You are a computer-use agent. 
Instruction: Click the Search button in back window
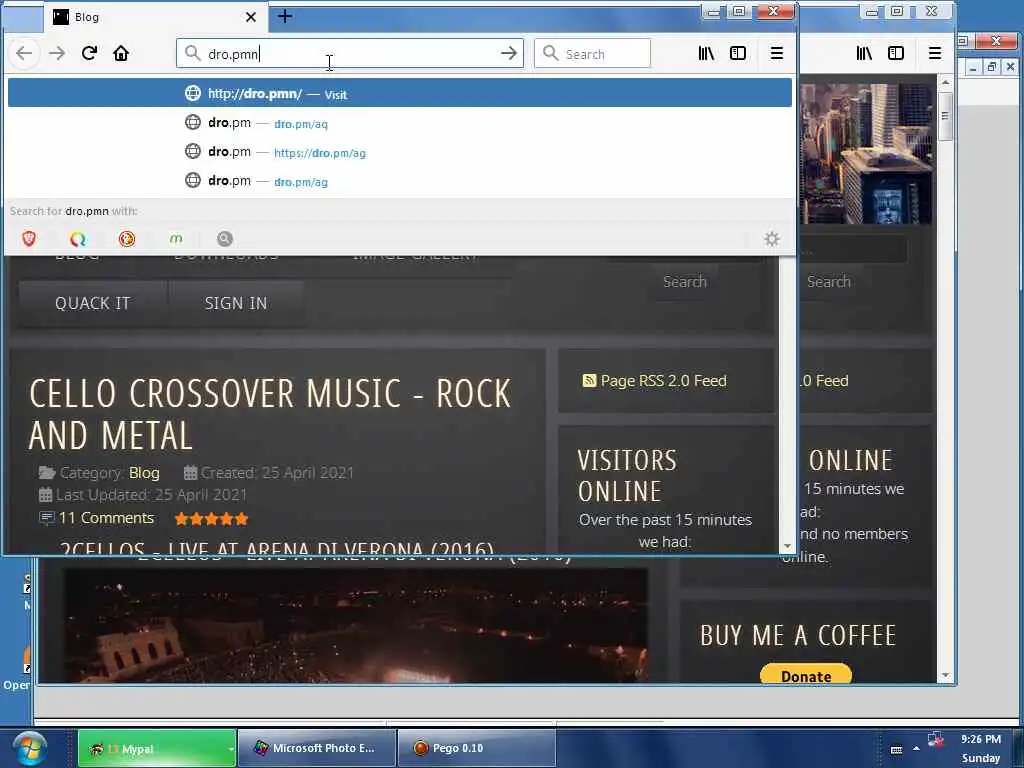(x=829, y=281)
